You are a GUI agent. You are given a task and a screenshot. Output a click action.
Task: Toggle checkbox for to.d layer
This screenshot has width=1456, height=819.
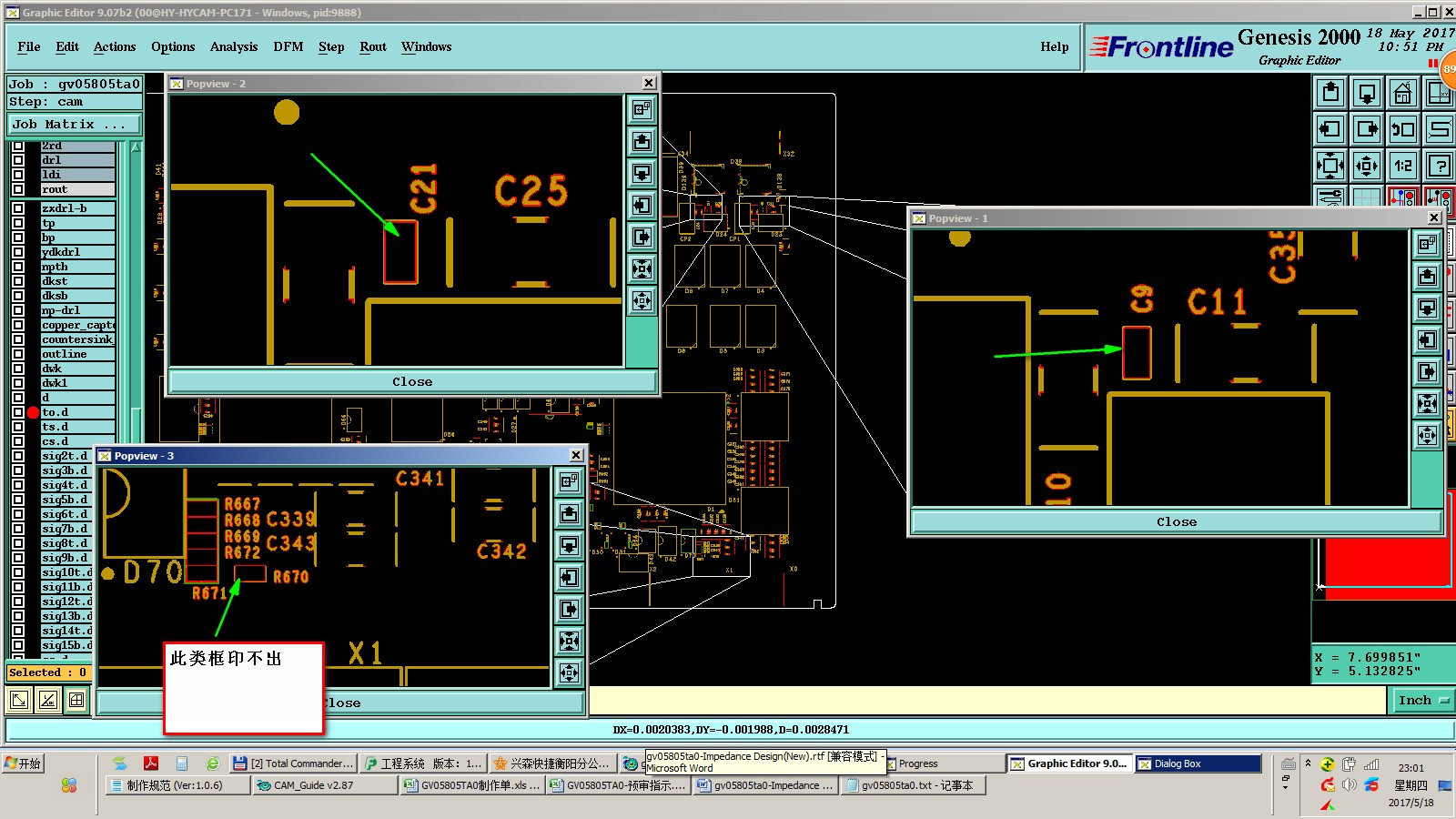[x=18, y=412]
